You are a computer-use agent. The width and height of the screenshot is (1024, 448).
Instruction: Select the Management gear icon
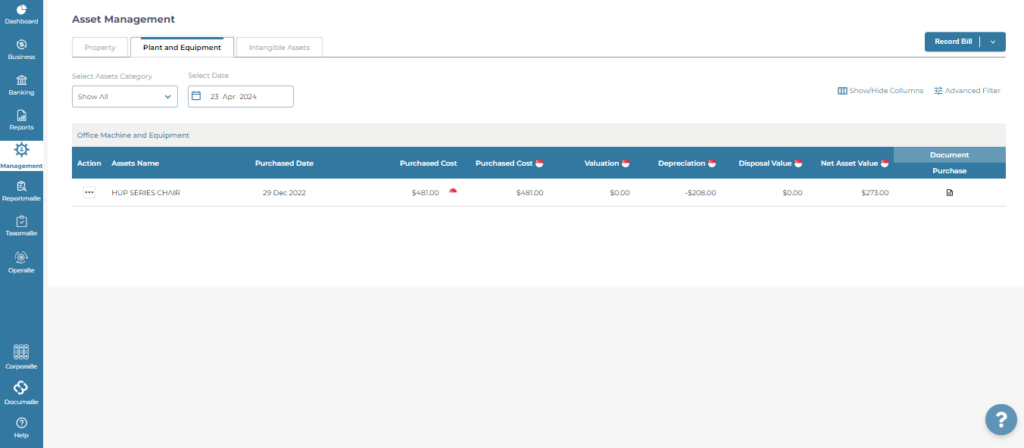tap(21, 151)
